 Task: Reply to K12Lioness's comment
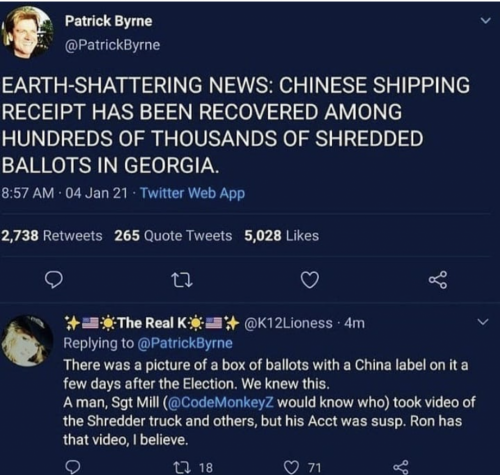[x=72, y=467]
